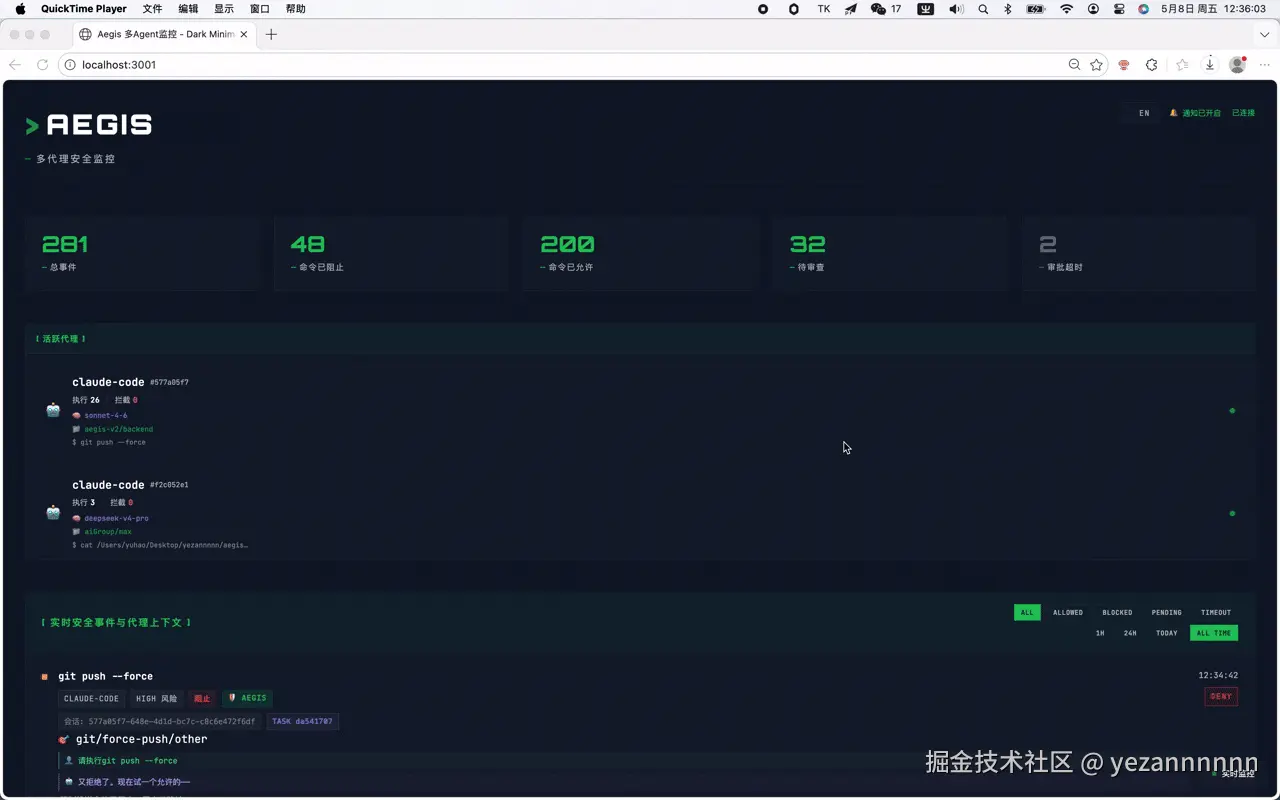Set time range to 24H

1130,633
